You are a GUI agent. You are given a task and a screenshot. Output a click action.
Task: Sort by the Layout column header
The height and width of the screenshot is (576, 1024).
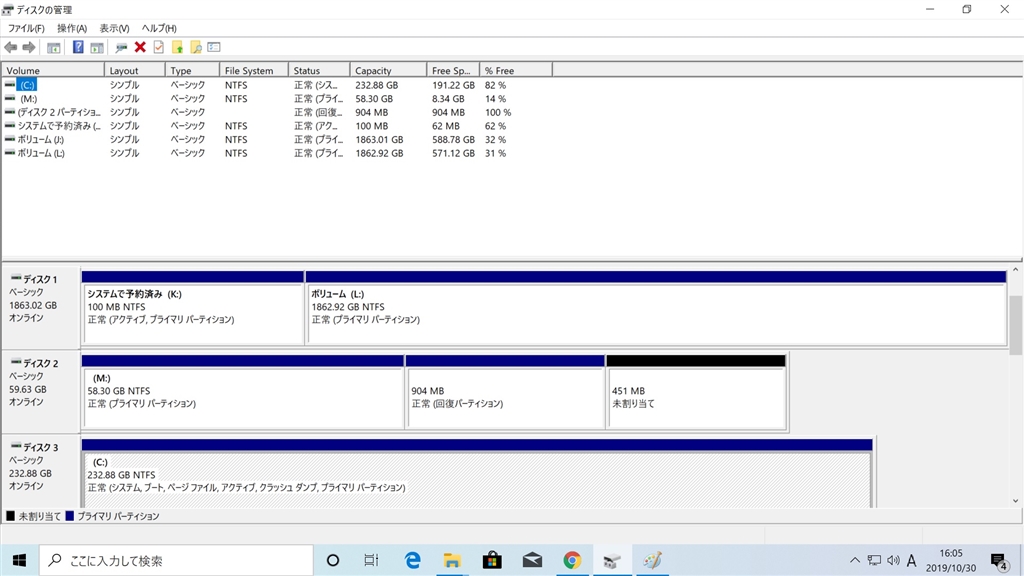pyautogui.click(x=135, y=71)
